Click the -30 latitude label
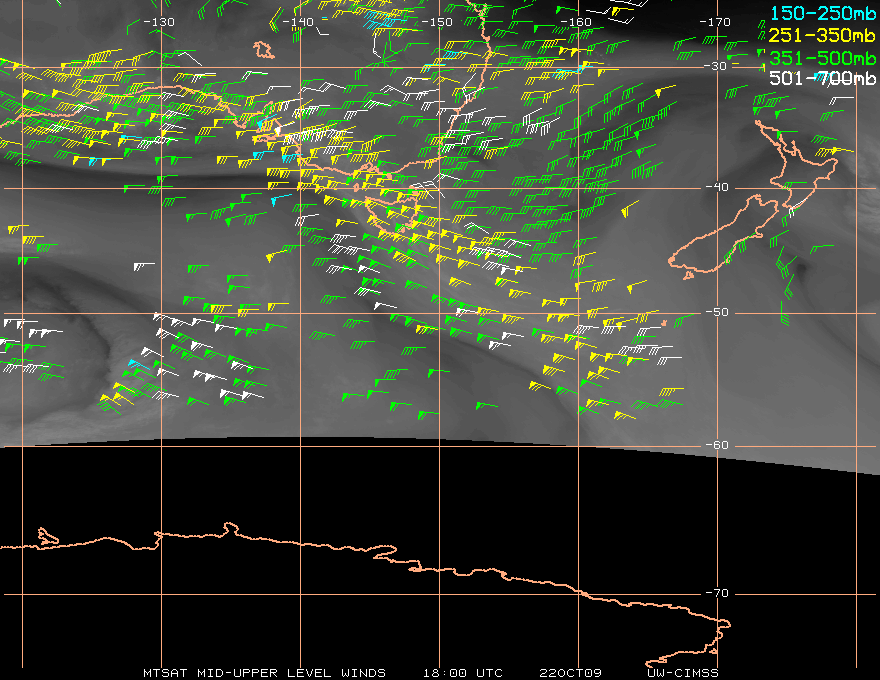Image resolution: width=880 pixels, height=680 pixels. point(715,66)
